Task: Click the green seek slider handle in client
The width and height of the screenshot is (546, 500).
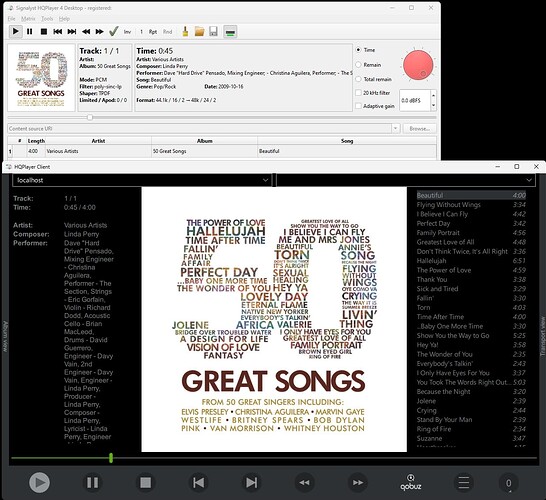Action: [x=111, y=458]
